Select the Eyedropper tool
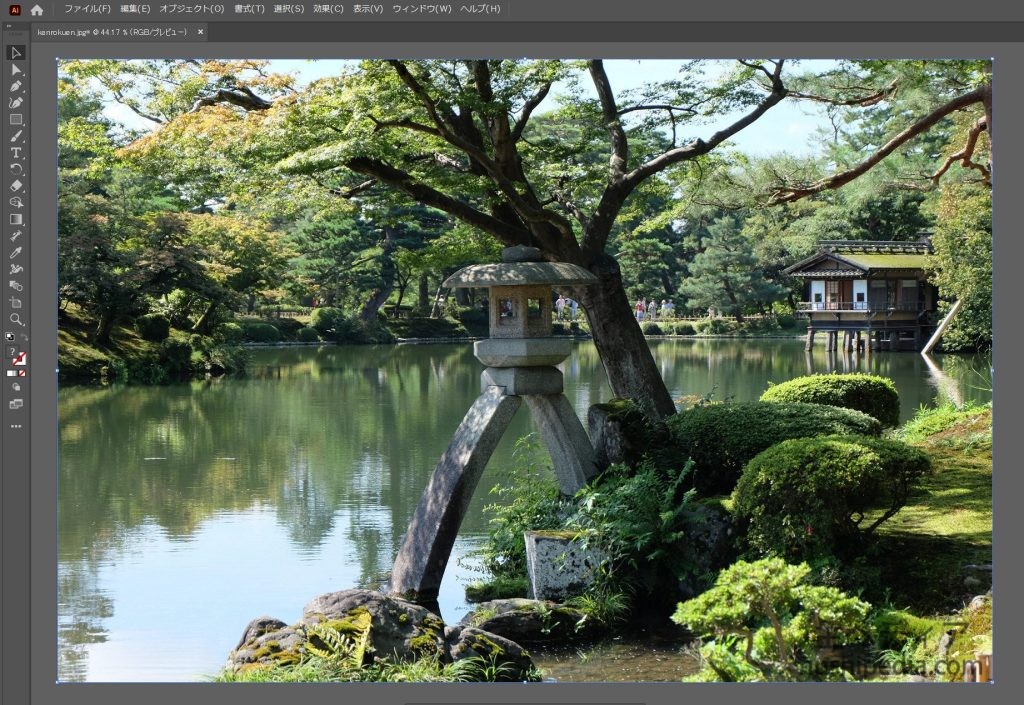The width and height of the screenshot is (1024, 705). pyautogui.click(x=16, y=253)
